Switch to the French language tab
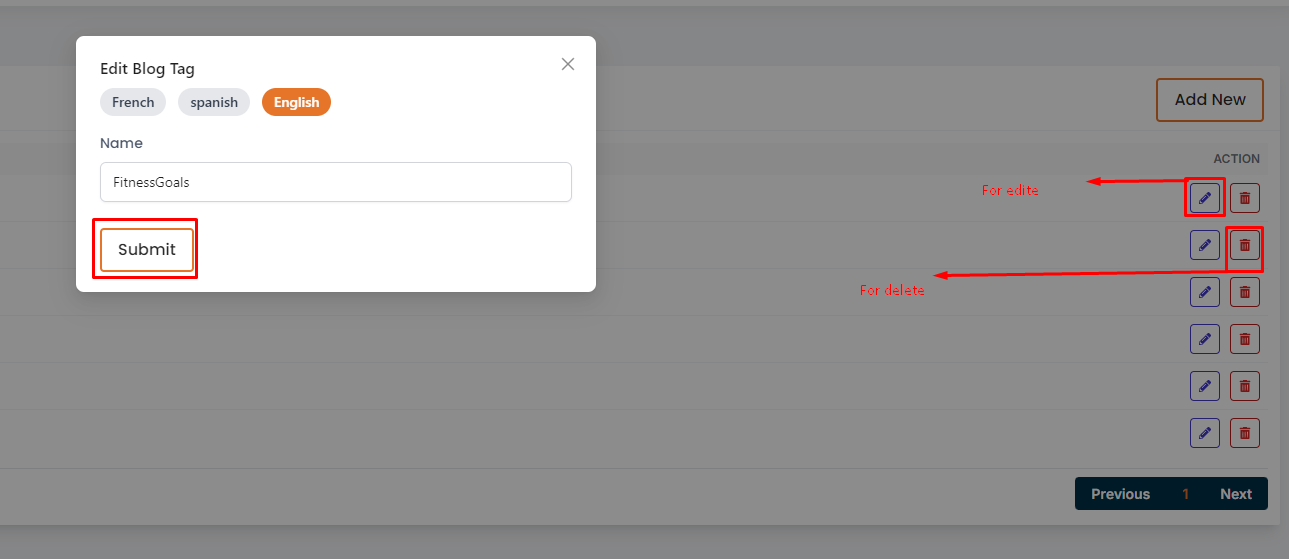This screenshot has height=559, width=1289. pyautogui.click(x=133, y=102)
